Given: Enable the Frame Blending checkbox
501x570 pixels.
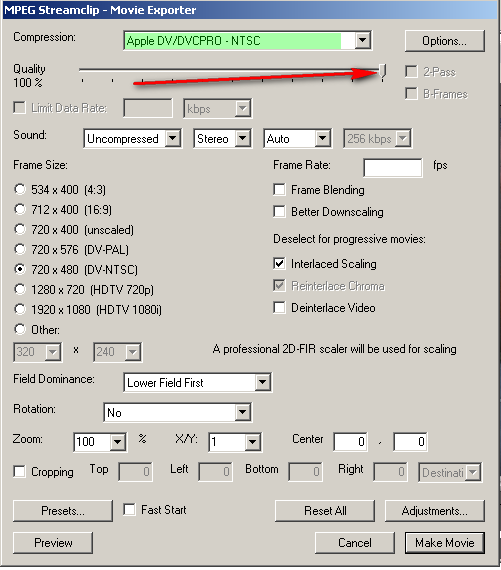Looking at the screenshot, I should point(279,189).
